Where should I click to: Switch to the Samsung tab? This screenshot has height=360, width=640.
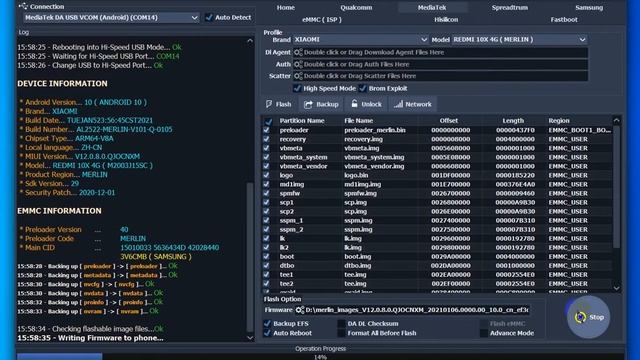tap(589, 7)
